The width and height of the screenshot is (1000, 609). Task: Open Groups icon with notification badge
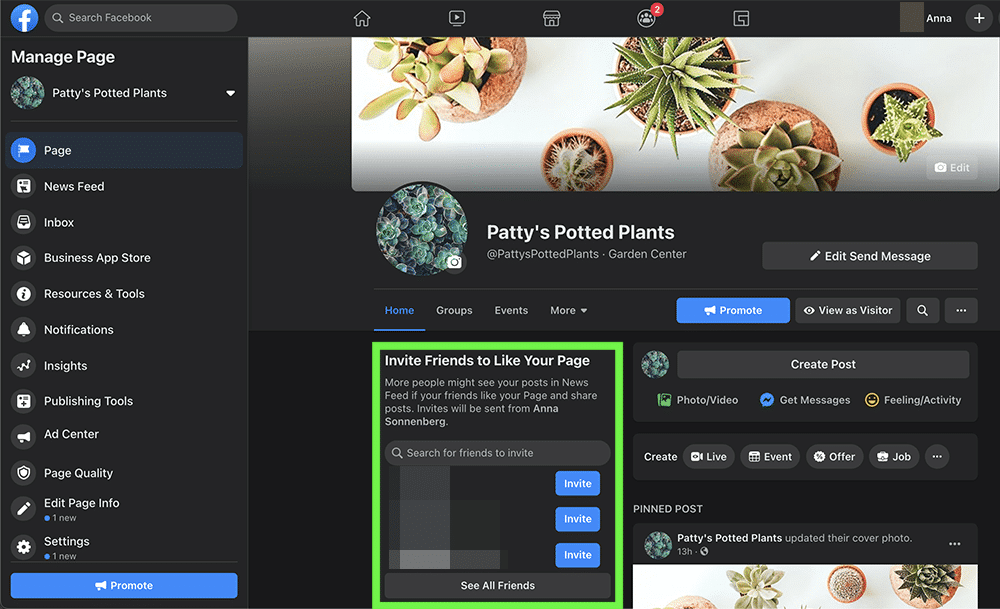point(646,18)
